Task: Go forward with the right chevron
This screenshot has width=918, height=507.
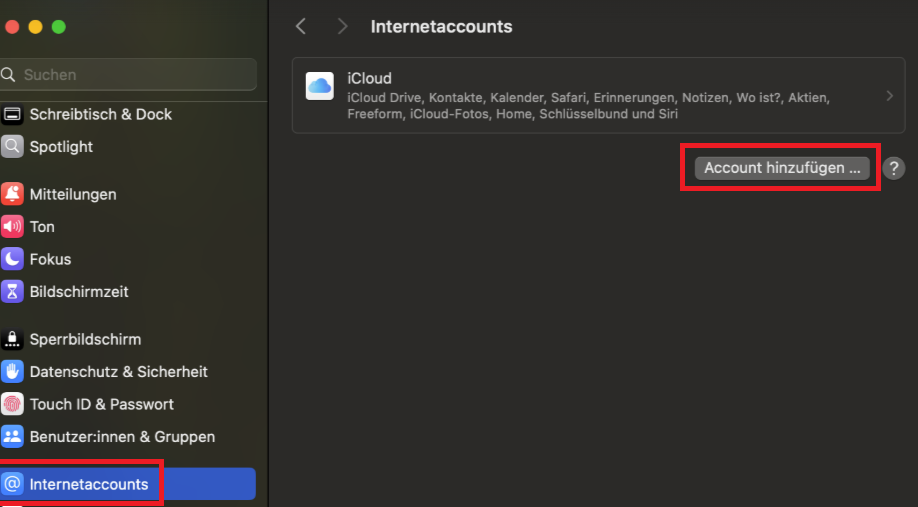Action: click(x=342, y=26)
